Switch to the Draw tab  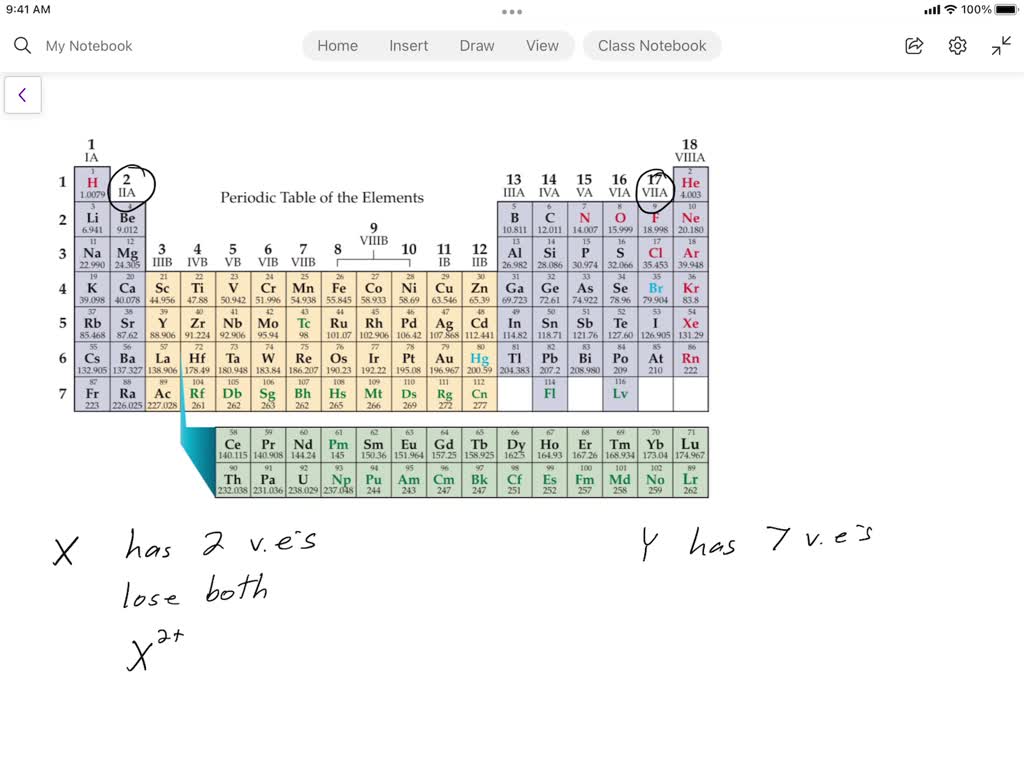[x=477, y=45]
